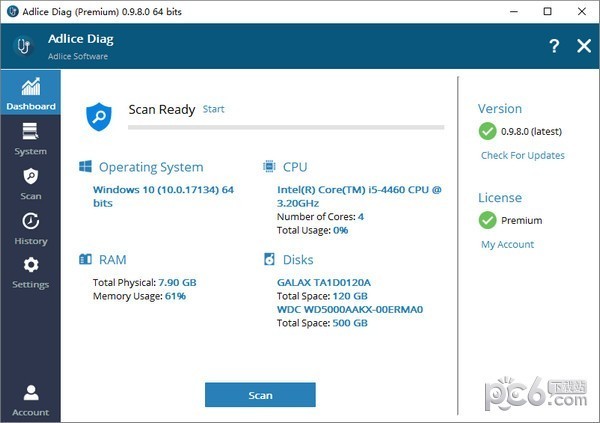
Task: Click the green checkmark next to version 0.9.8.0
Action: (x=487, y=131)
